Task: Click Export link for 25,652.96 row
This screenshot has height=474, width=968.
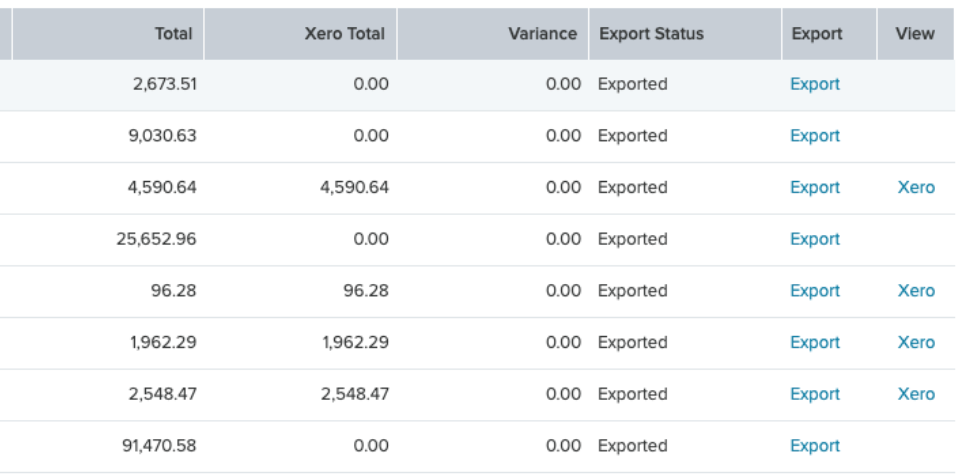Action: tap(815, 239)
